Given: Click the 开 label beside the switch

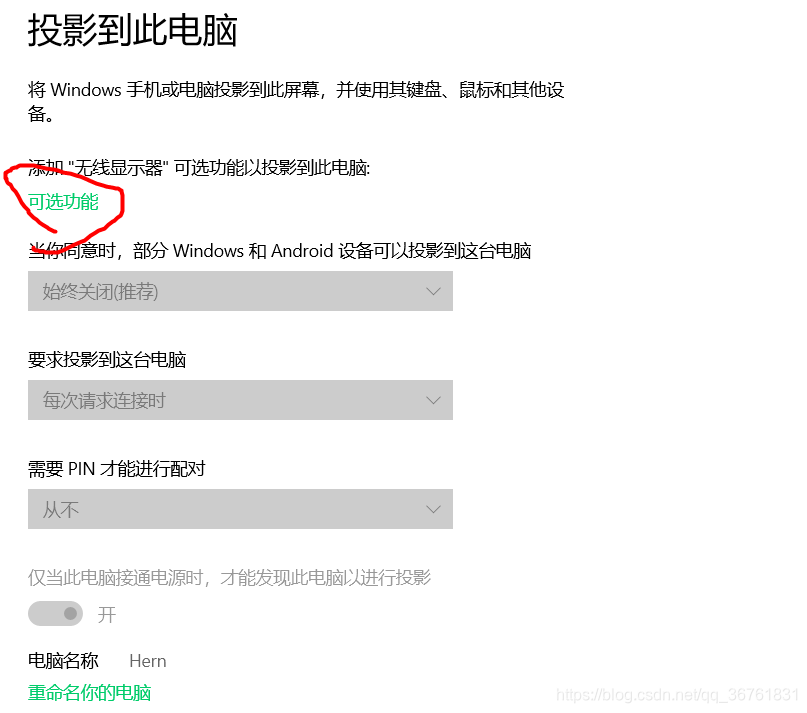Looking at the screenshot, I should pyautogui.click(x=107, y=614).
